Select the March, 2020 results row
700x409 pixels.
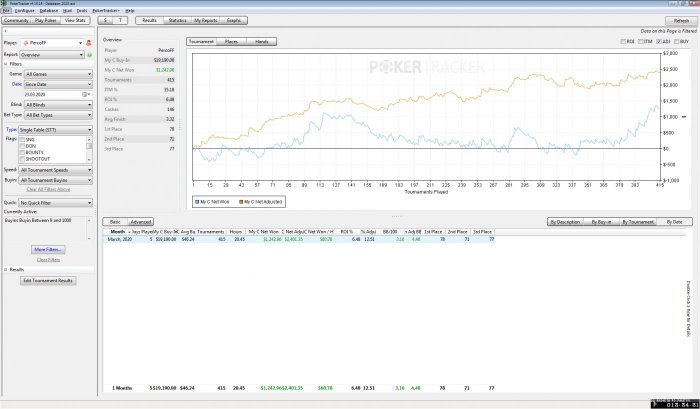299,239
